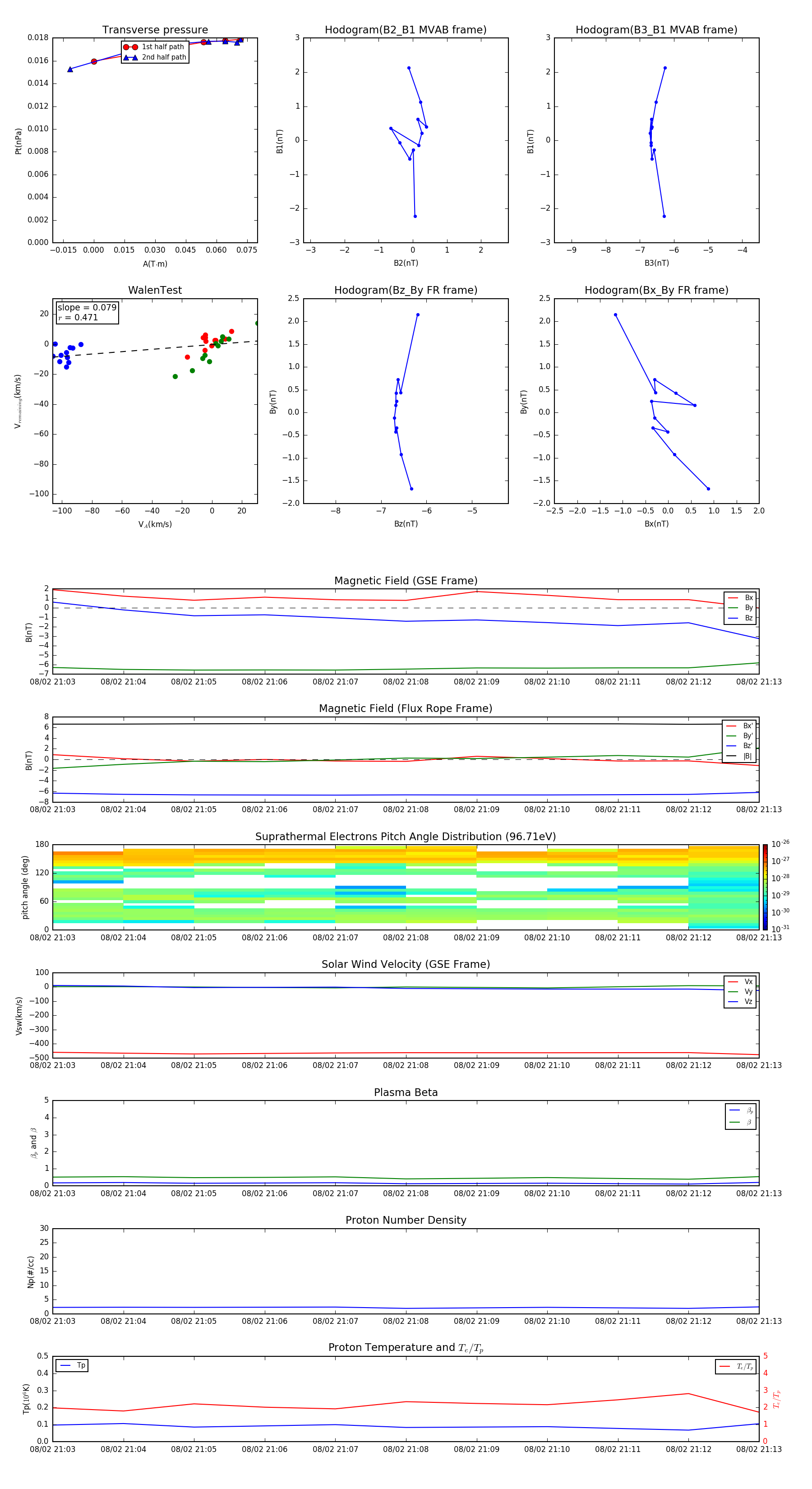
Task: Click the 'Proton Temperature and Te/Tp' title
Action: tap(406, 1347)
